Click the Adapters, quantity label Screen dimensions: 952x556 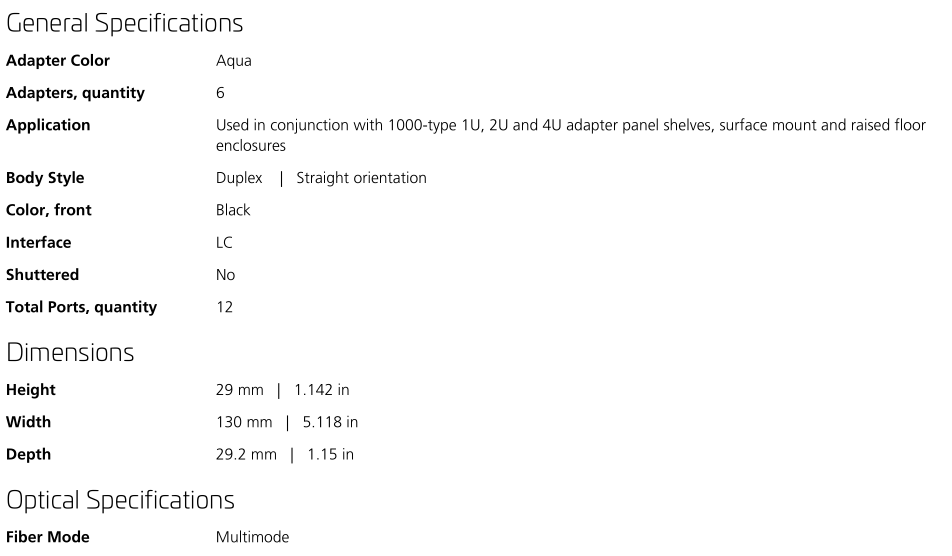75,93
